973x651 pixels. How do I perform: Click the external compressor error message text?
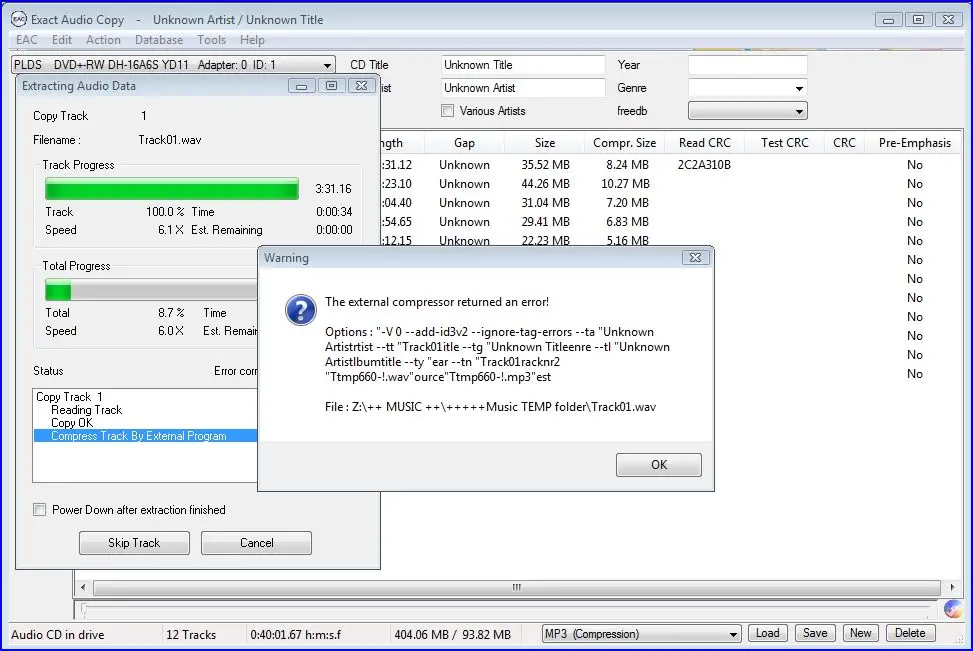pos(437,302)
